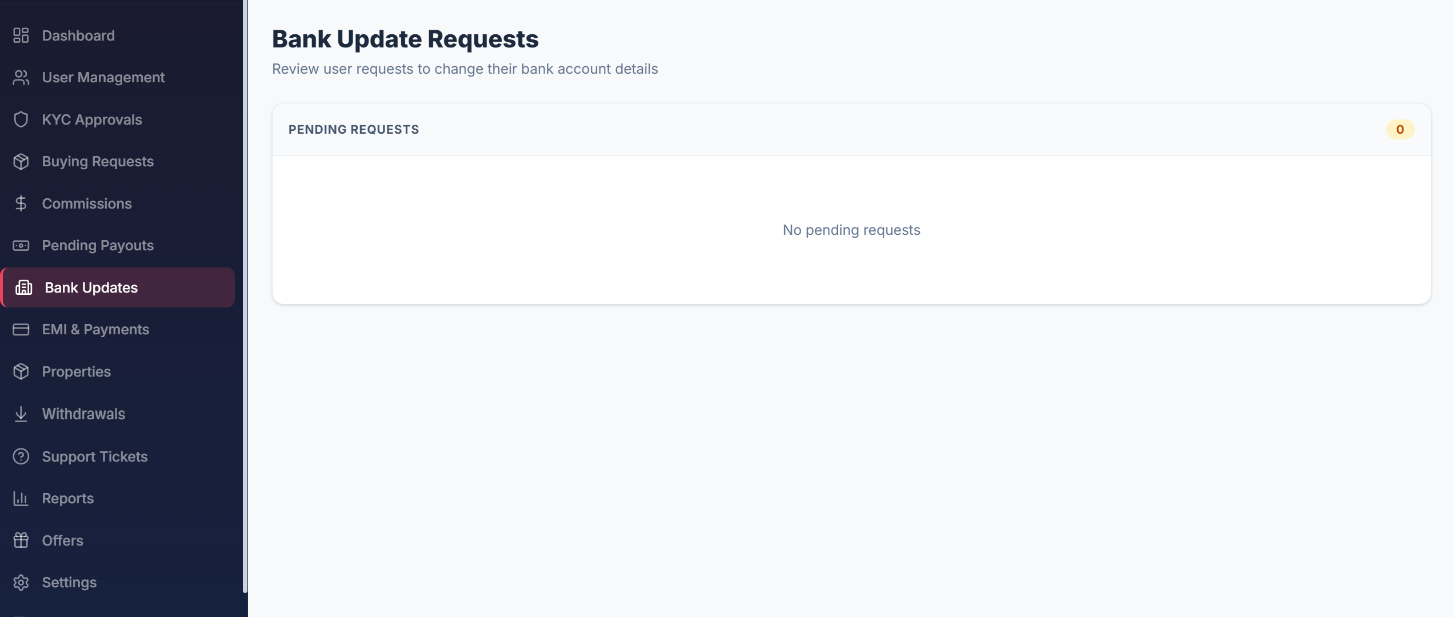Click the Settings gear icon
1454x617 pixels.
pos(21,583)
